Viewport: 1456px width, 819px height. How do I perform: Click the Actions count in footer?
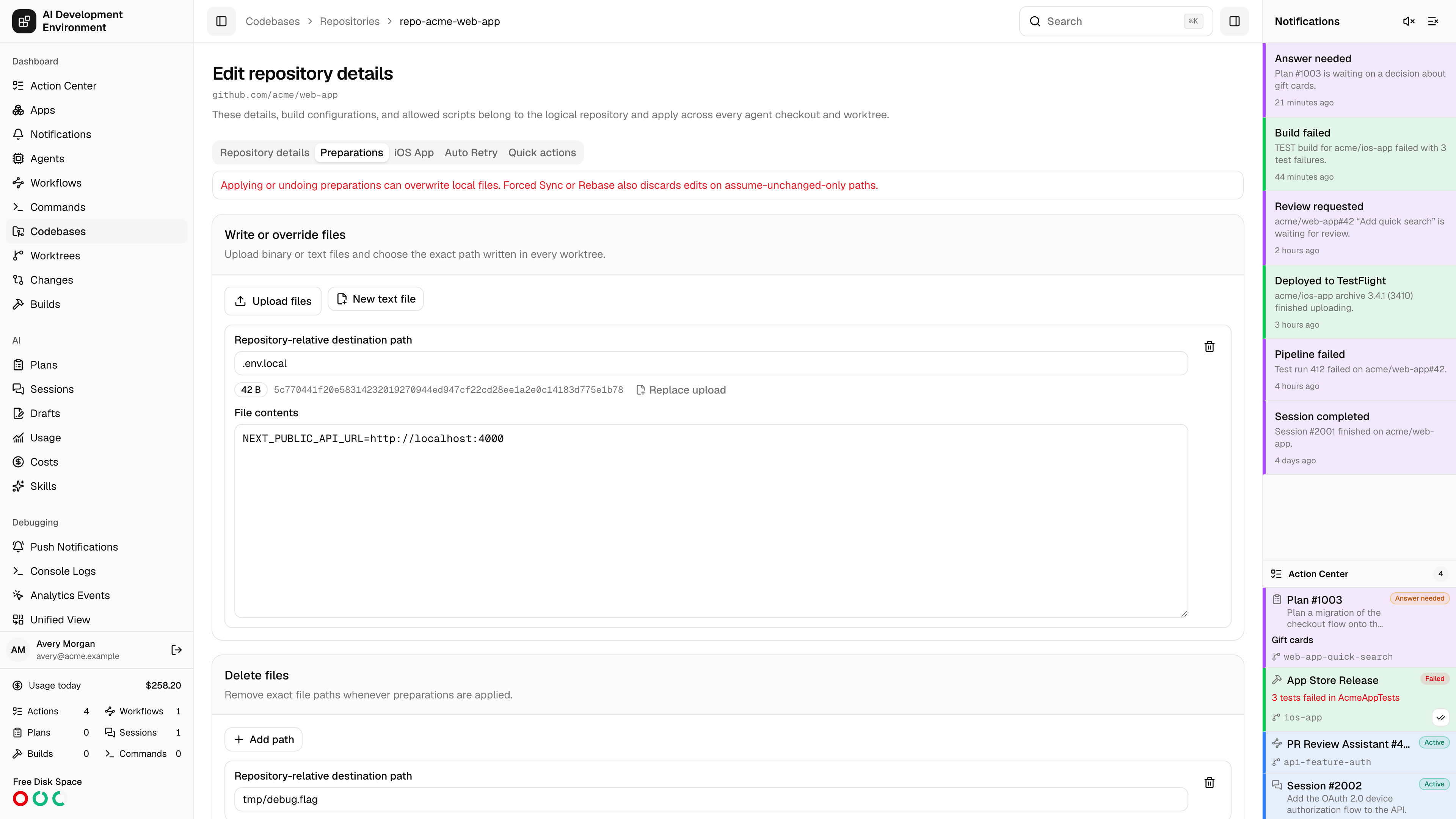coord(51,712)
